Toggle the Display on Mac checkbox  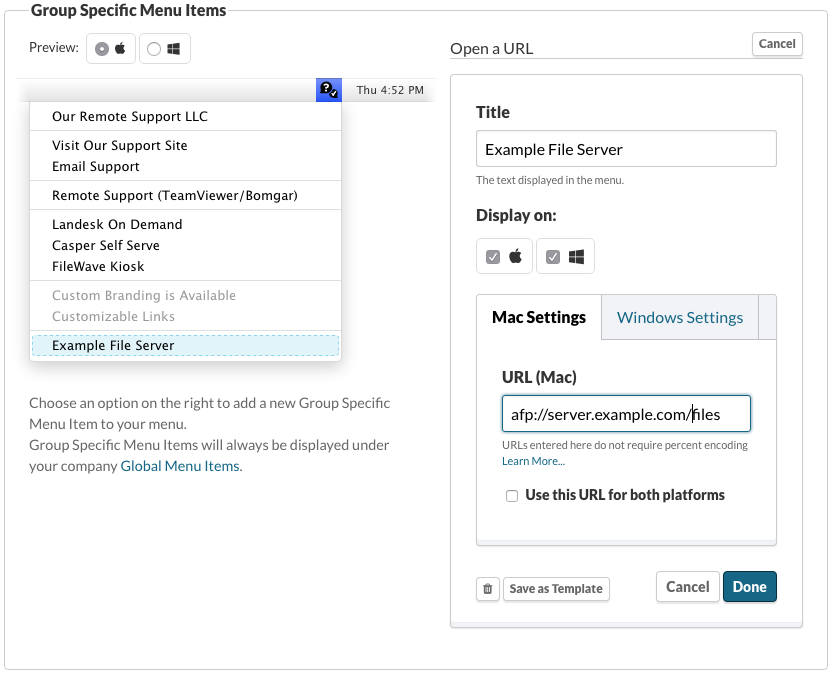(x=493, y=257)
